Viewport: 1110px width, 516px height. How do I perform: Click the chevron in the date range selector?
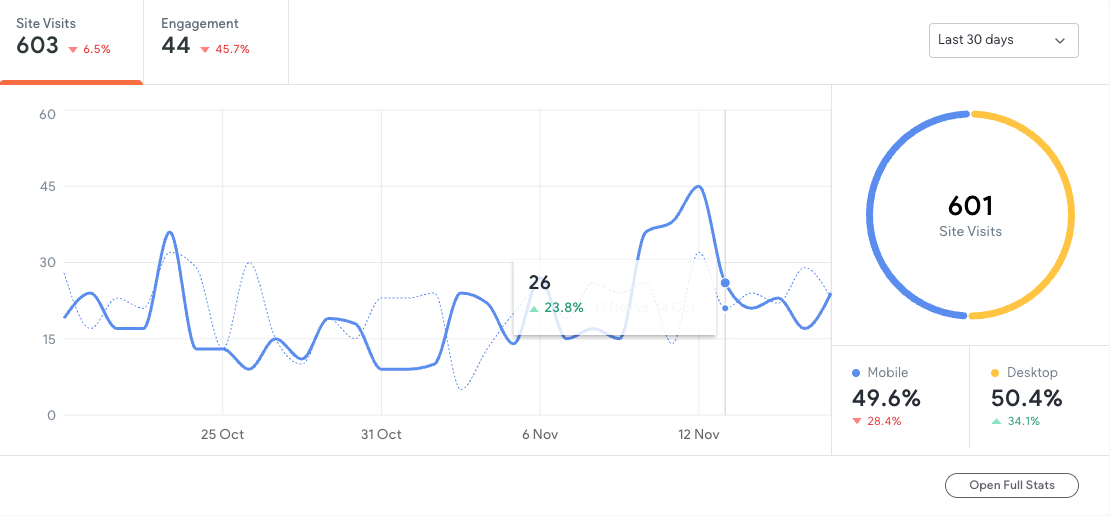pyautogui.click(x=1060, y=41)
